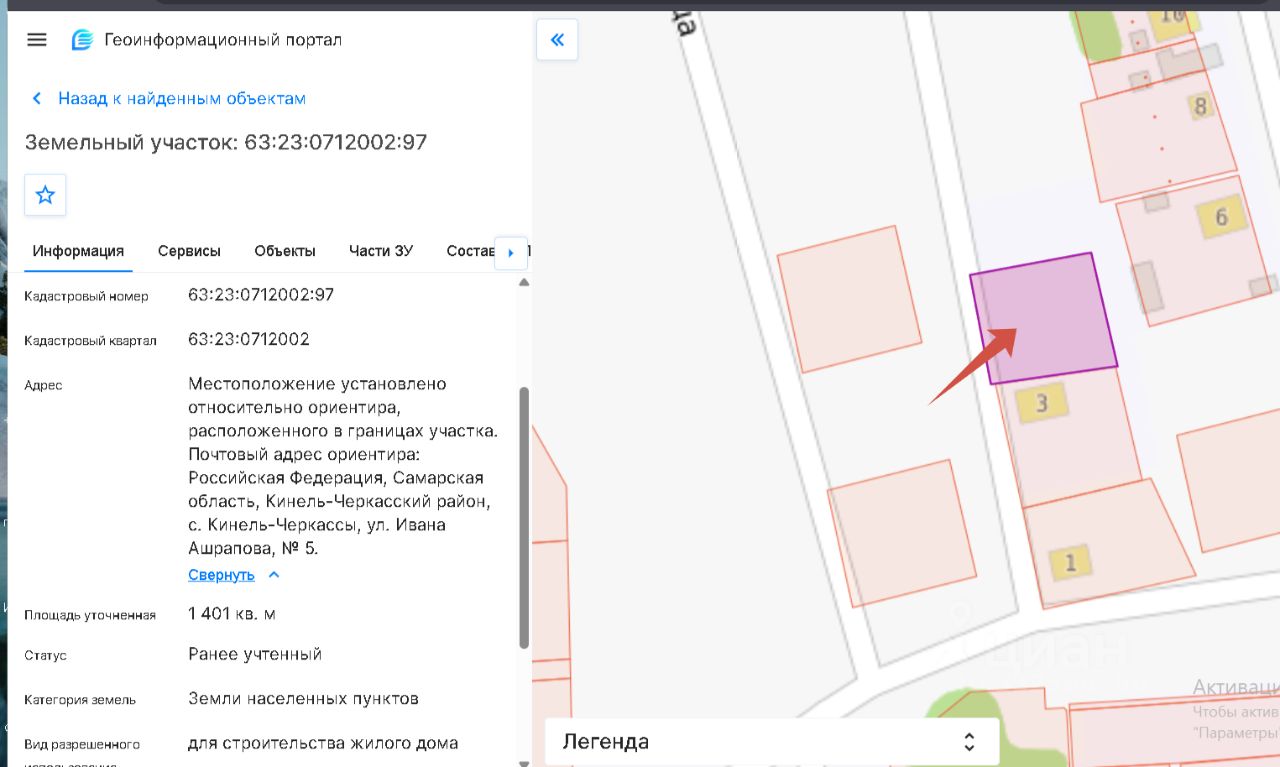Screen dimensions: 1280x767
Task: Select building number 3 on map
Action: [1041, 404]
